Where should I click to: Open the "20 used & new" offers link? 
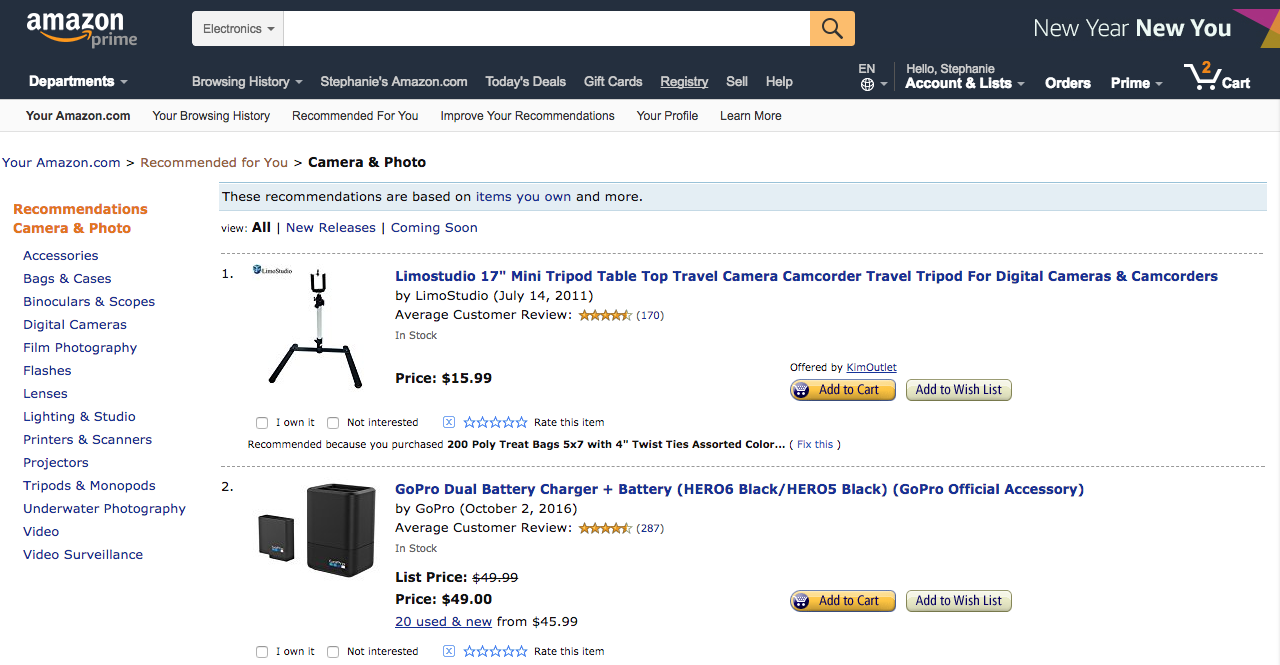coord(443,621)
